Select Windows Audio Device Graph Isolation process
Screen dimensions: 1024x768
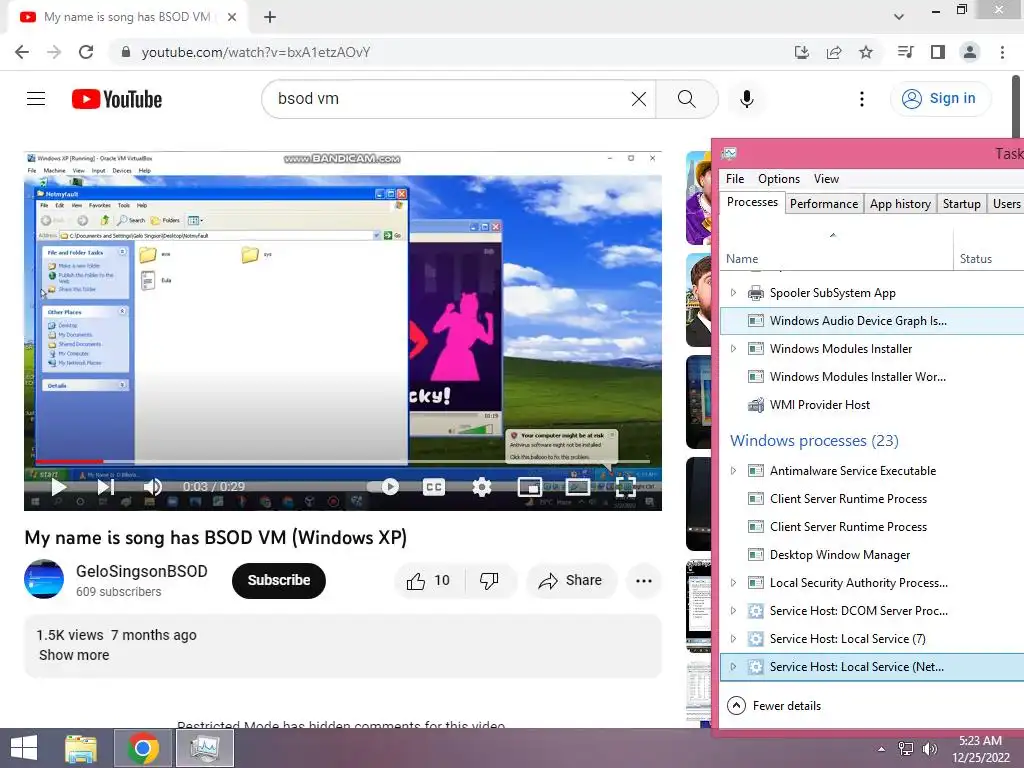[x=872, y=321]
